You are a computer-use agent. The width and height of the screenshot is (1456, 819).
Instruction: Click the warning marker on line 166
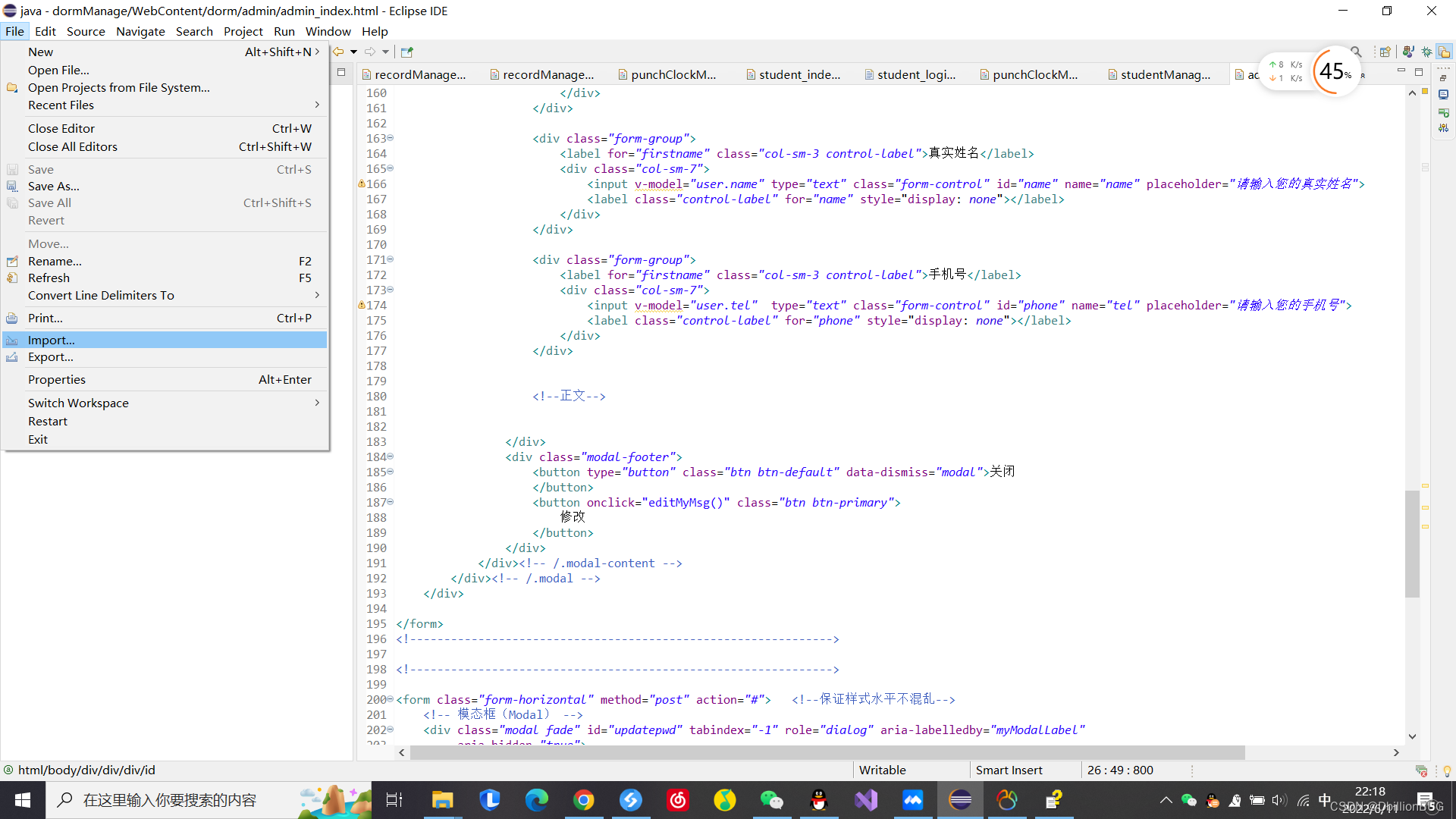362,184
